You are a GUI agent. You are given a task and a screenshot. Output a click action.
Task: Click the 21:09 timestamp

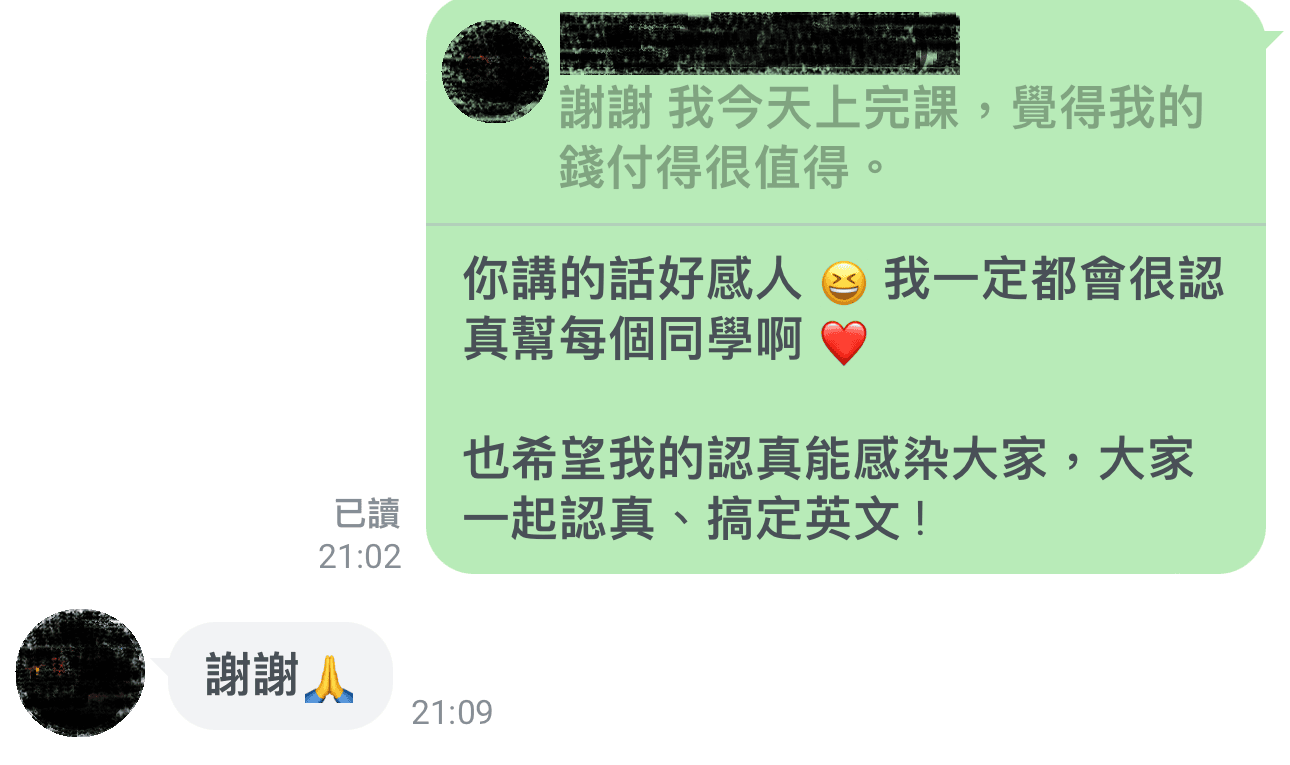452,713
